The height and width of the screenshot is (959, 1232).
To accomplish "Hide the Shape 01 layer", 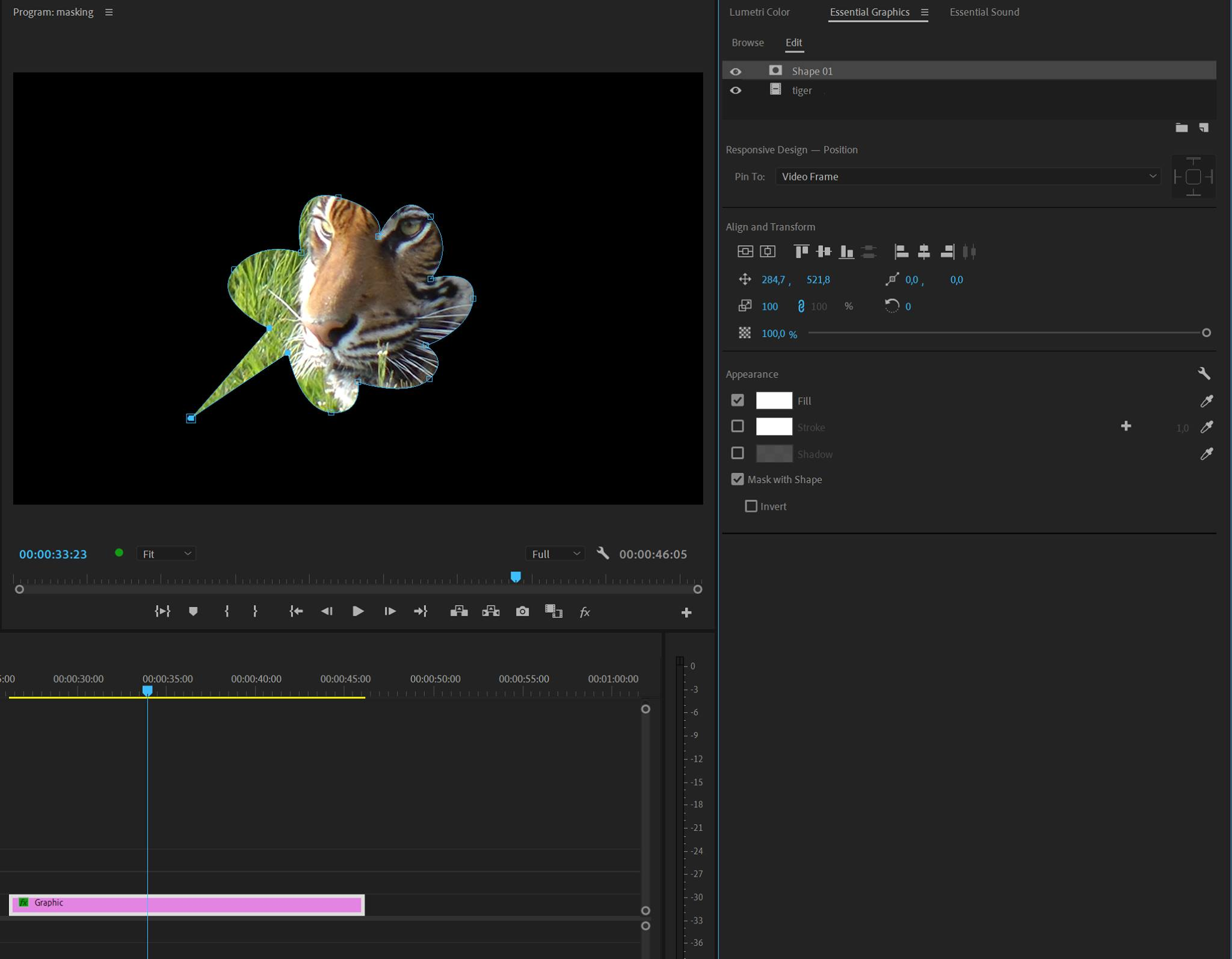I will click(736, 71).
